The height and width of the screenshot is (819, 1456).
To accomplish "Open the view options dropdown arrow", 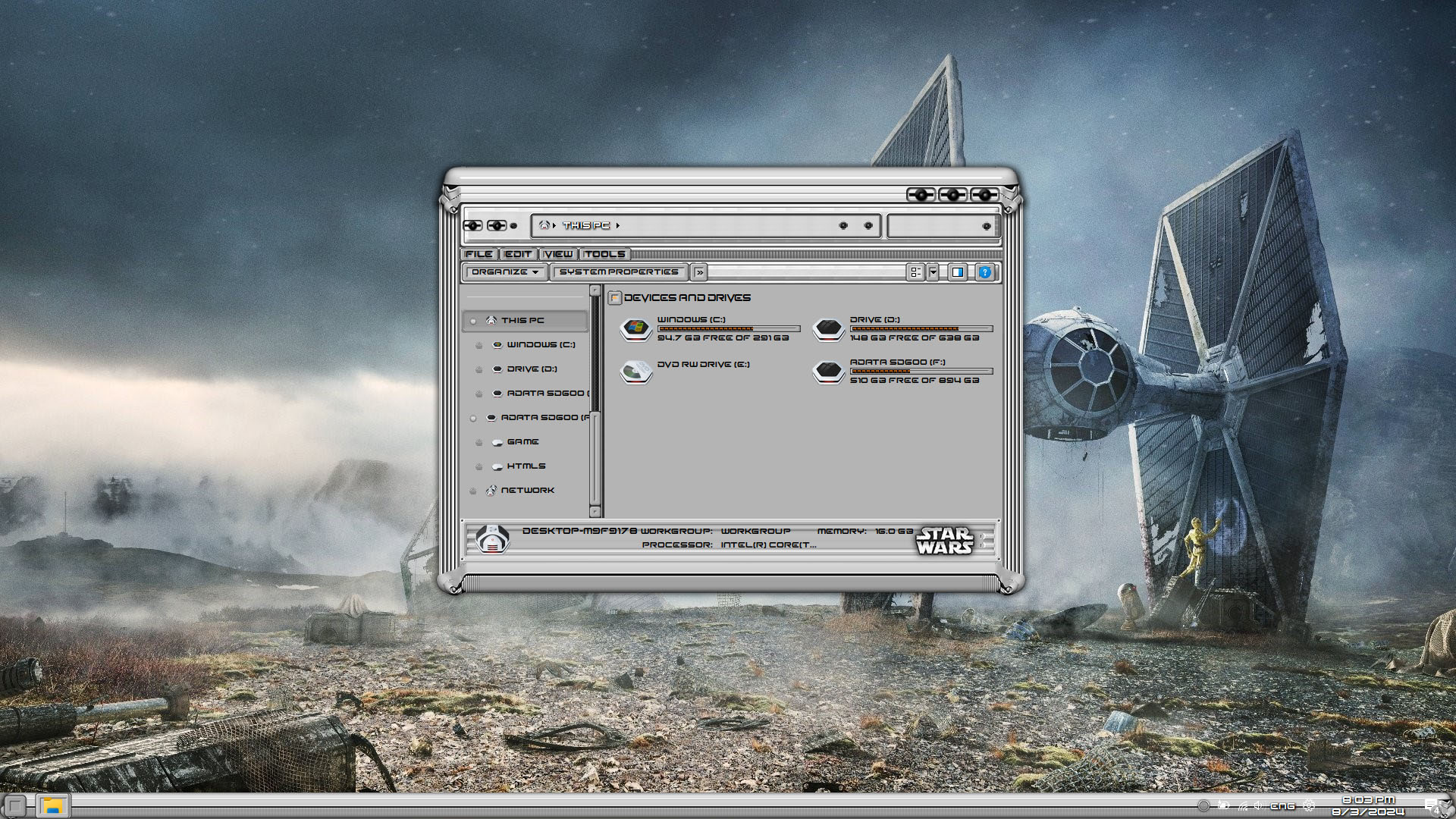I will pyautogui.click(x=934, y=272).
